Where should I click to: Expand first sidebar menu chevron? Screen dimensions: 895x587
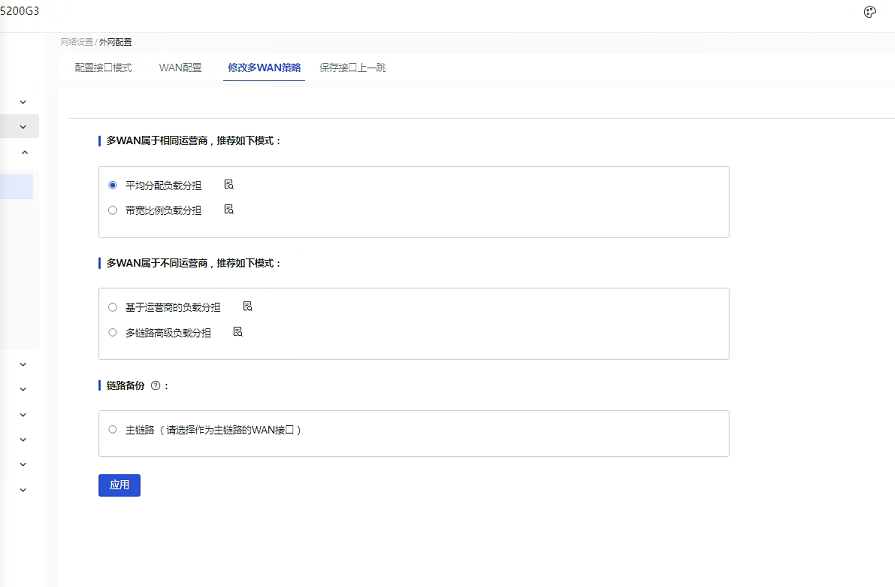coord(23,102)
